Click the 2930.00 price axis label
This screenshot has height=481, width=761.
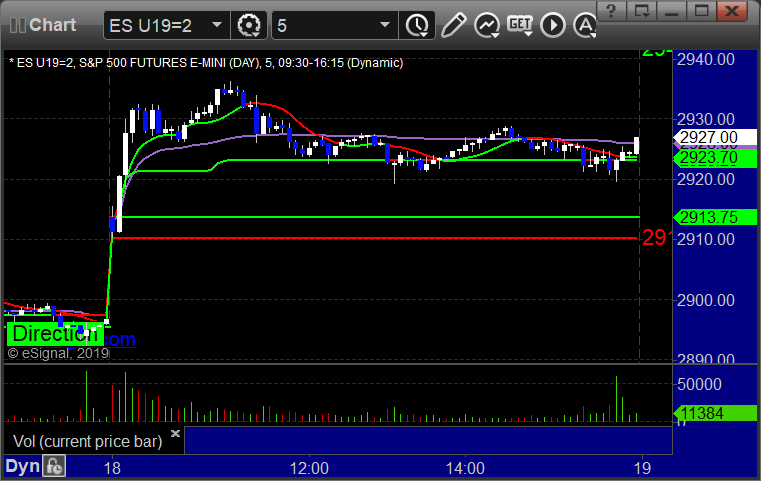(706, 119)
